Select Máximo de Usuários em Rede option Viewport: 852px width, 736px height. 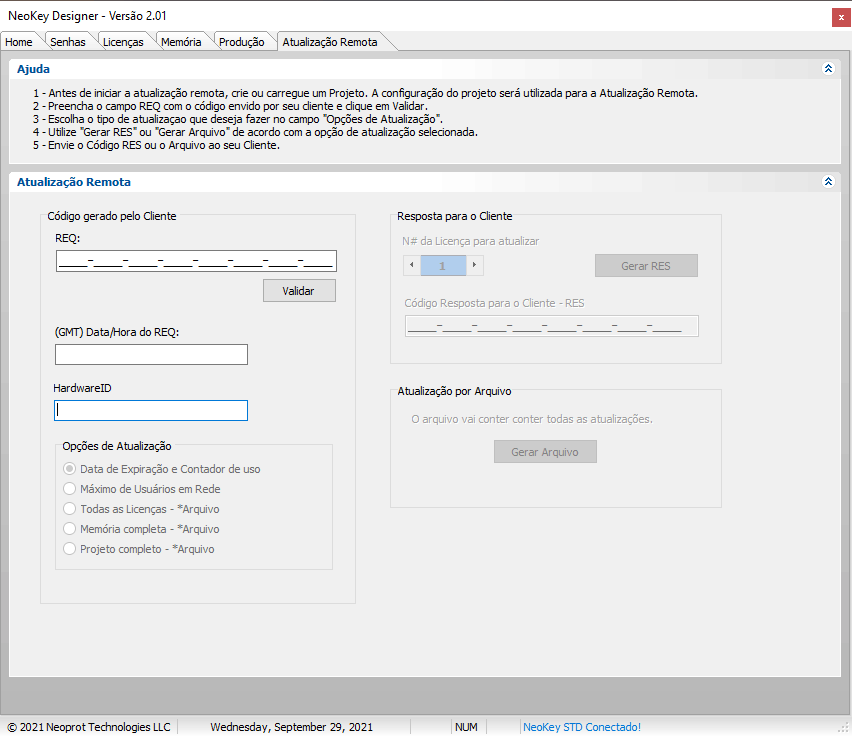pyautogui.click(x=70, y=489)
